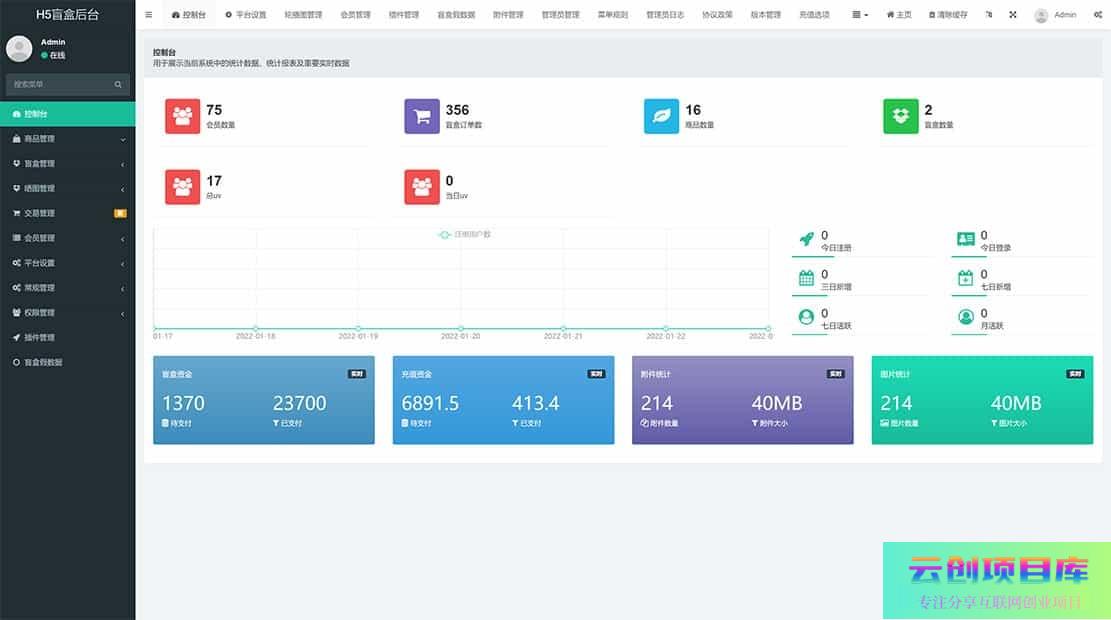Open the 会员管理 tab
This screenshot has width=1111, height=620.
coord(355,15)
